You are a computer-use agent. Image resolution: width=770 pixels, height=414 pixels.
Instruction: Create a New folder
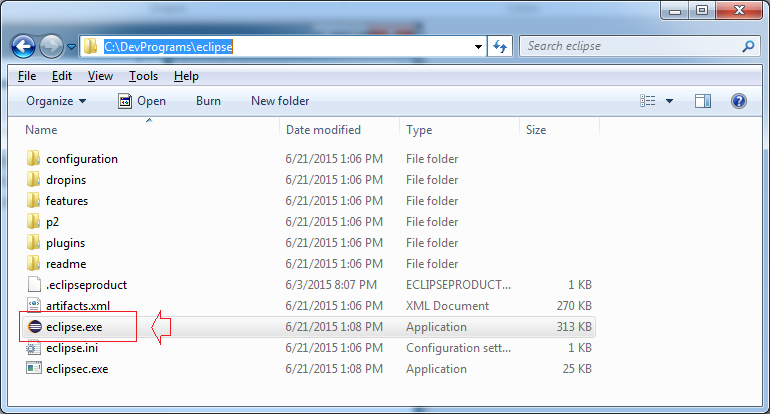pyautogui.click(x=280, y=101)
